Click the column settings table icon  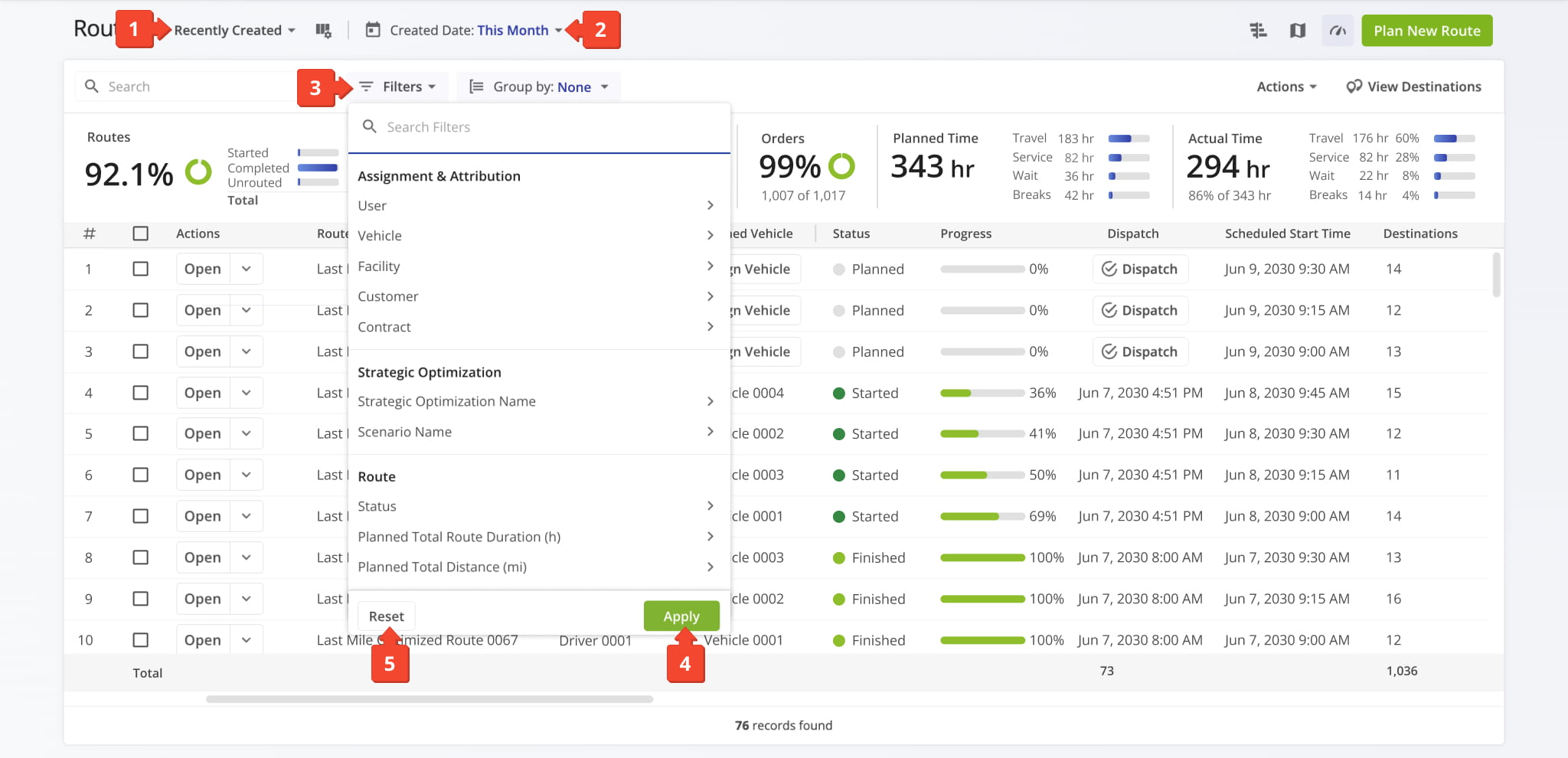pyautogui.click(x=323, y=31)
